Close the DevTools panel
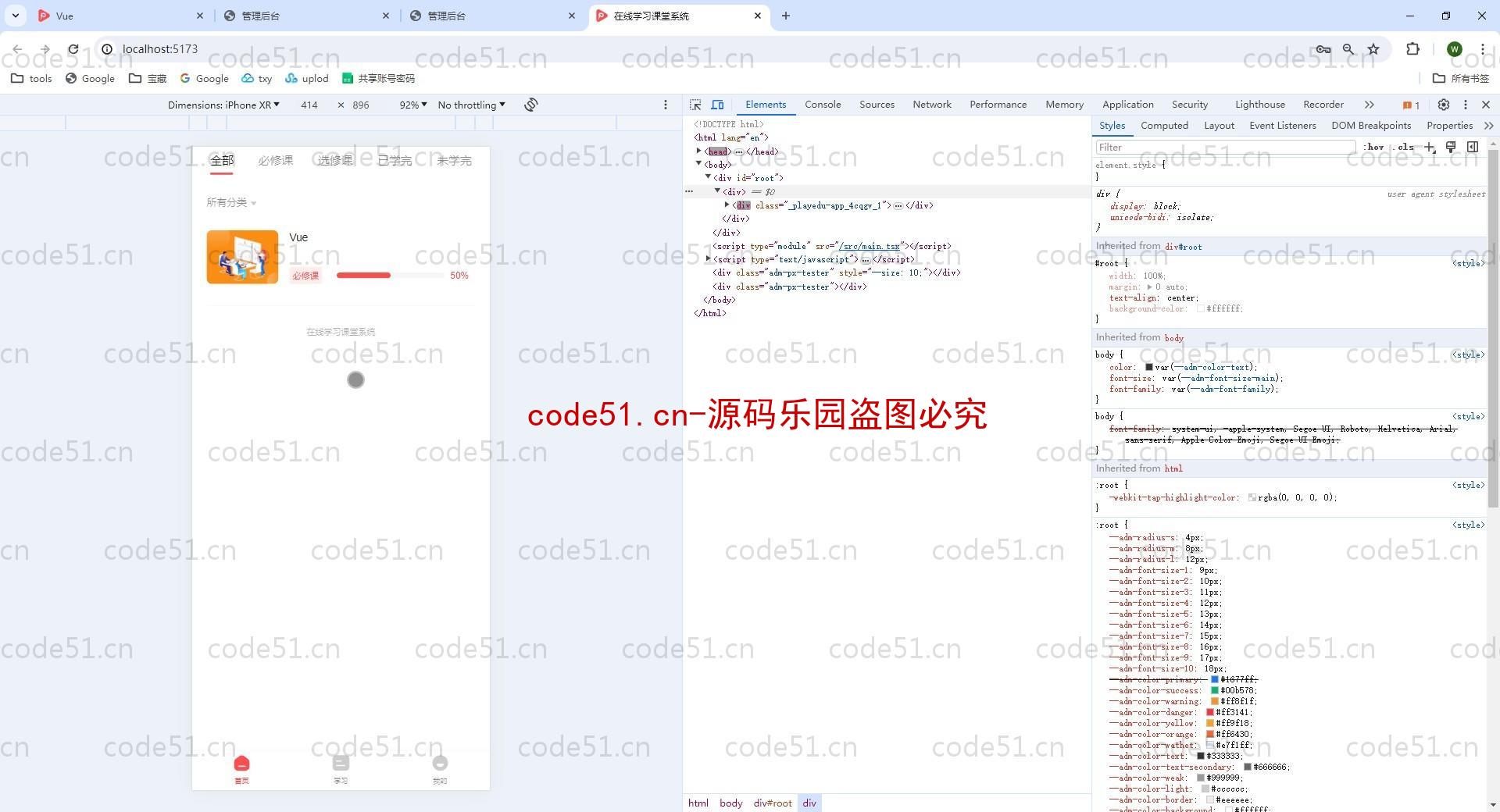The image size is (1500, 812). click(x=1486, y=105)
